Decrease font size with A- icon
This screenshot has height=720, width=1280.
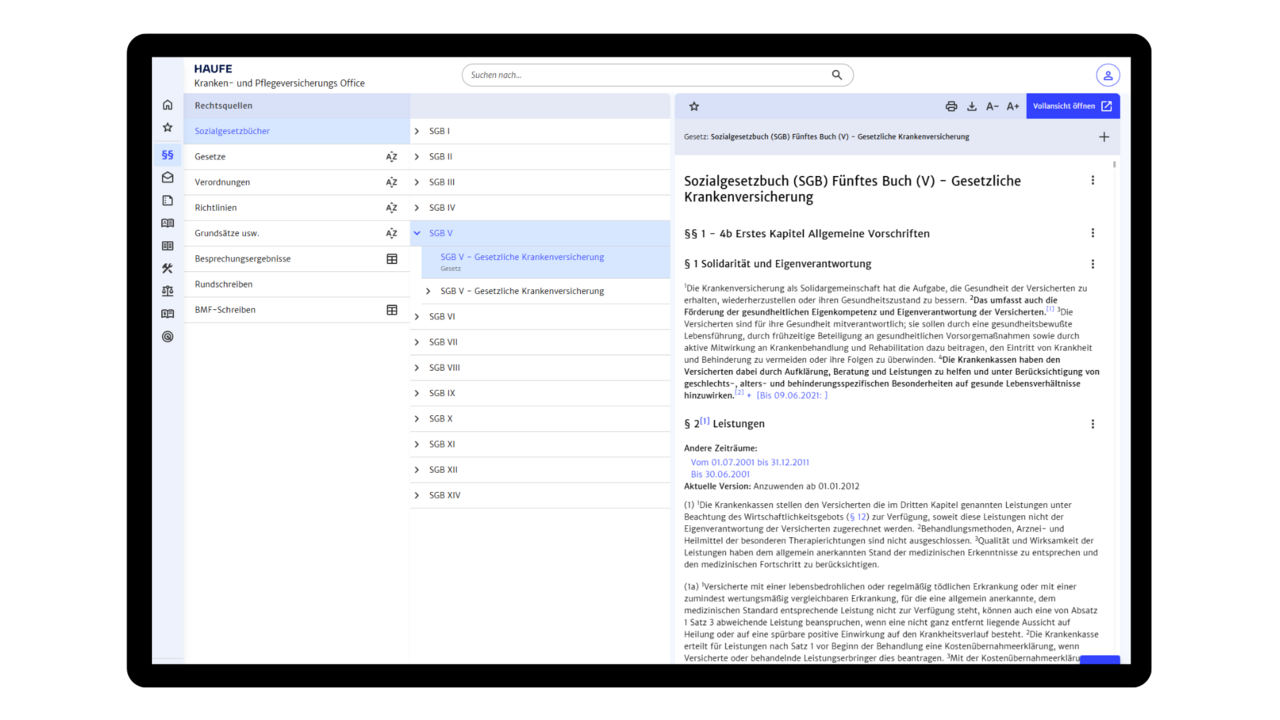tap(992, 106)
